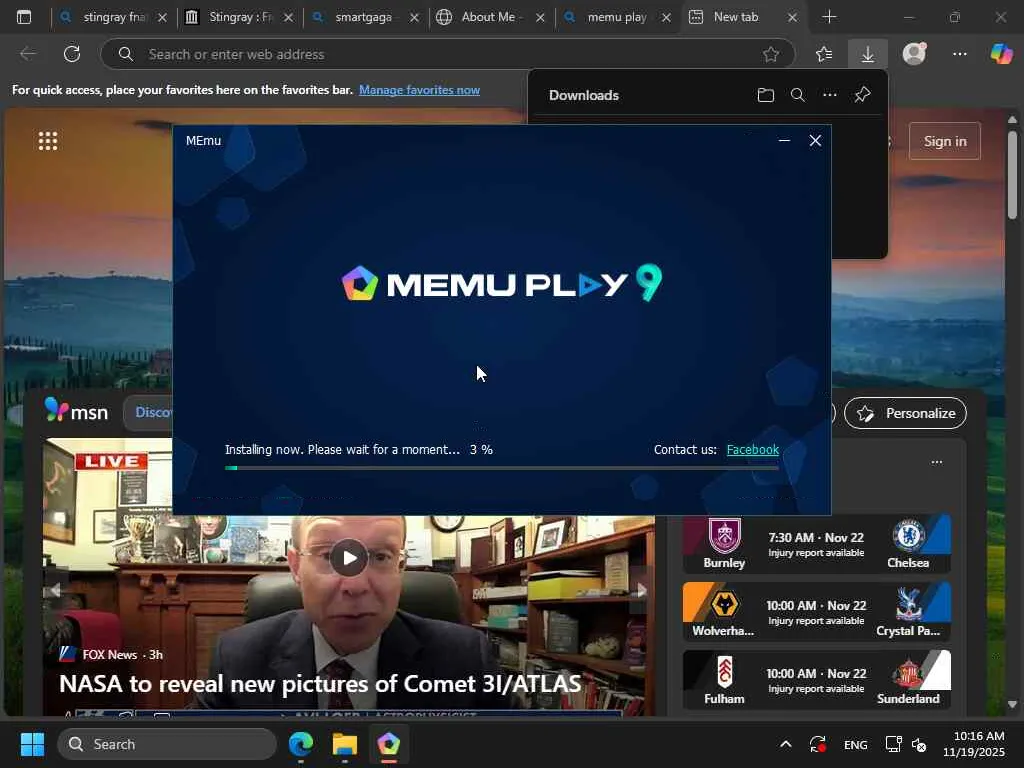Click the Personalize button

(905, 413)
